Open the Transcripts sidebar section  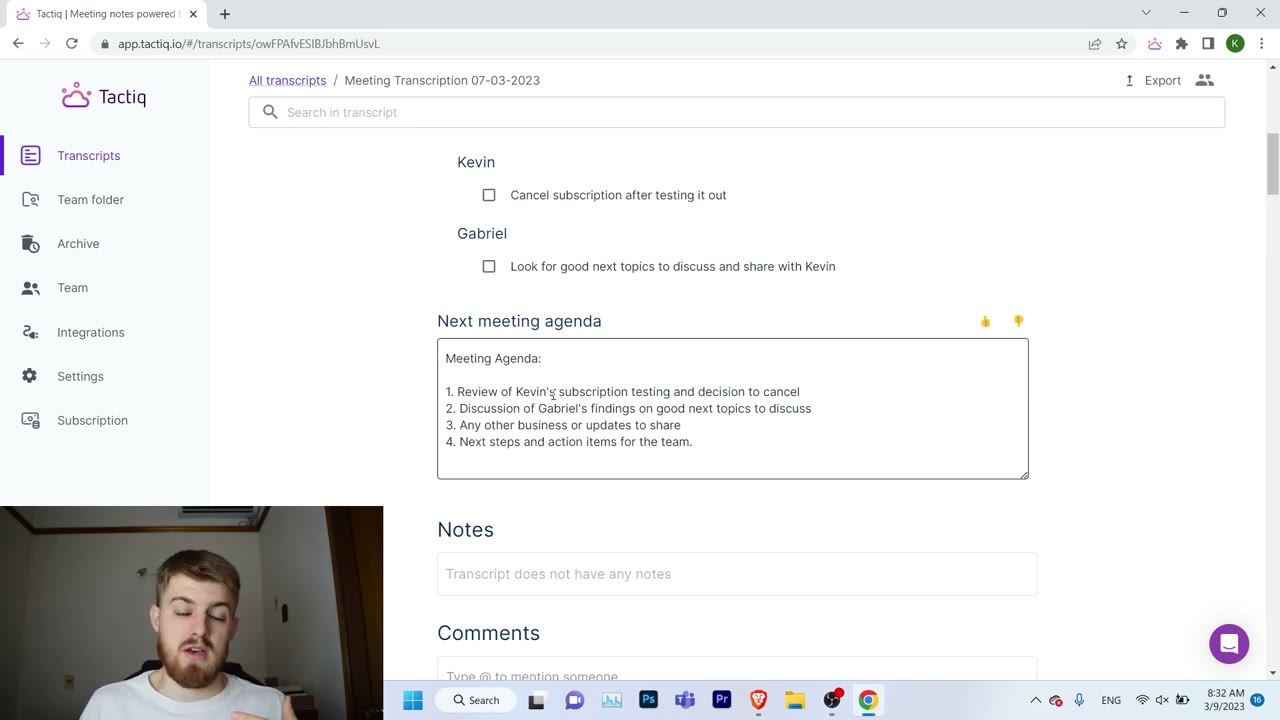click(88, 156)
